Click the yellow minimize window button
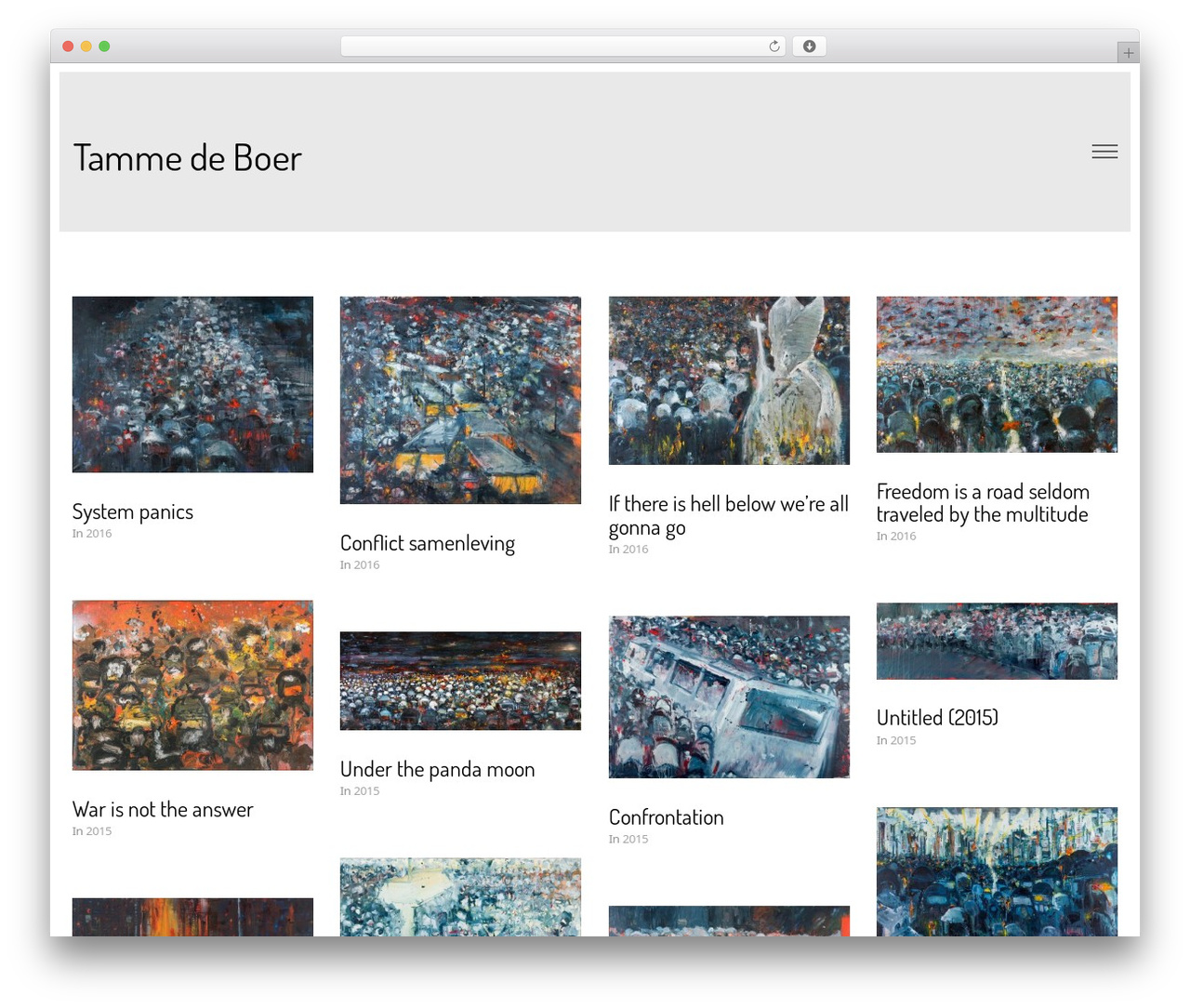Screen dimensions: 1190x1008 tap(86, 46)
